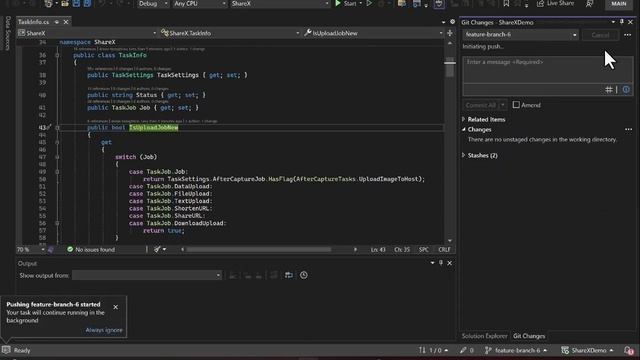This screenshot has height=360, width=640.
Task: Open the ShareX project navigation dropdown
Action: tap(87, 33)
